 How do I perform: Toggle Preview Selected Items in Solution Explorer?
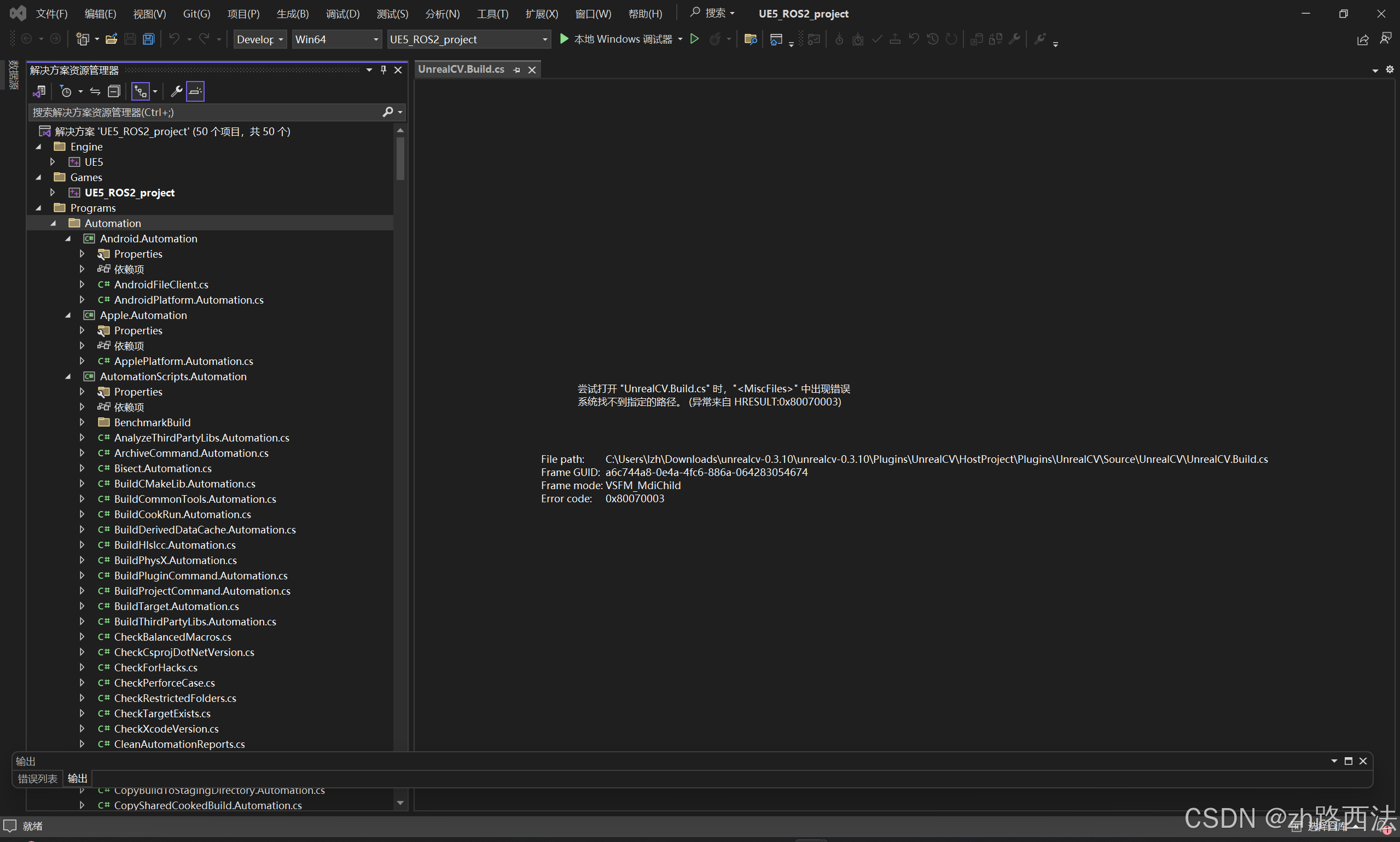click(x=195, y=91)
